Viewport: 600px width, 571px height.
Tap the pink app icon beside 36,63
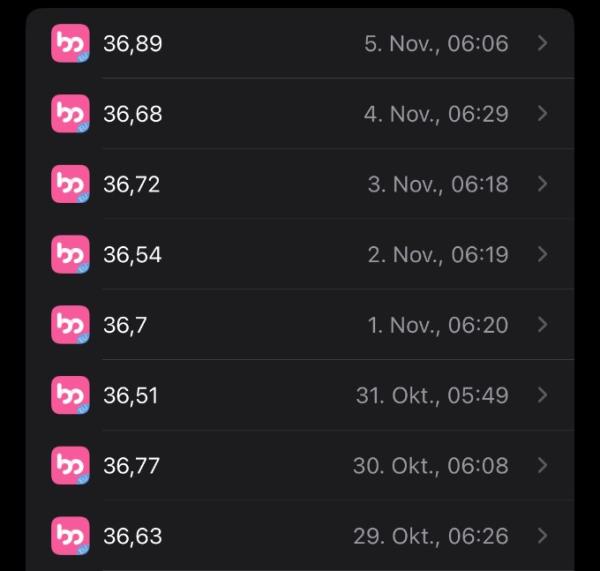click(x=70, y=536)
